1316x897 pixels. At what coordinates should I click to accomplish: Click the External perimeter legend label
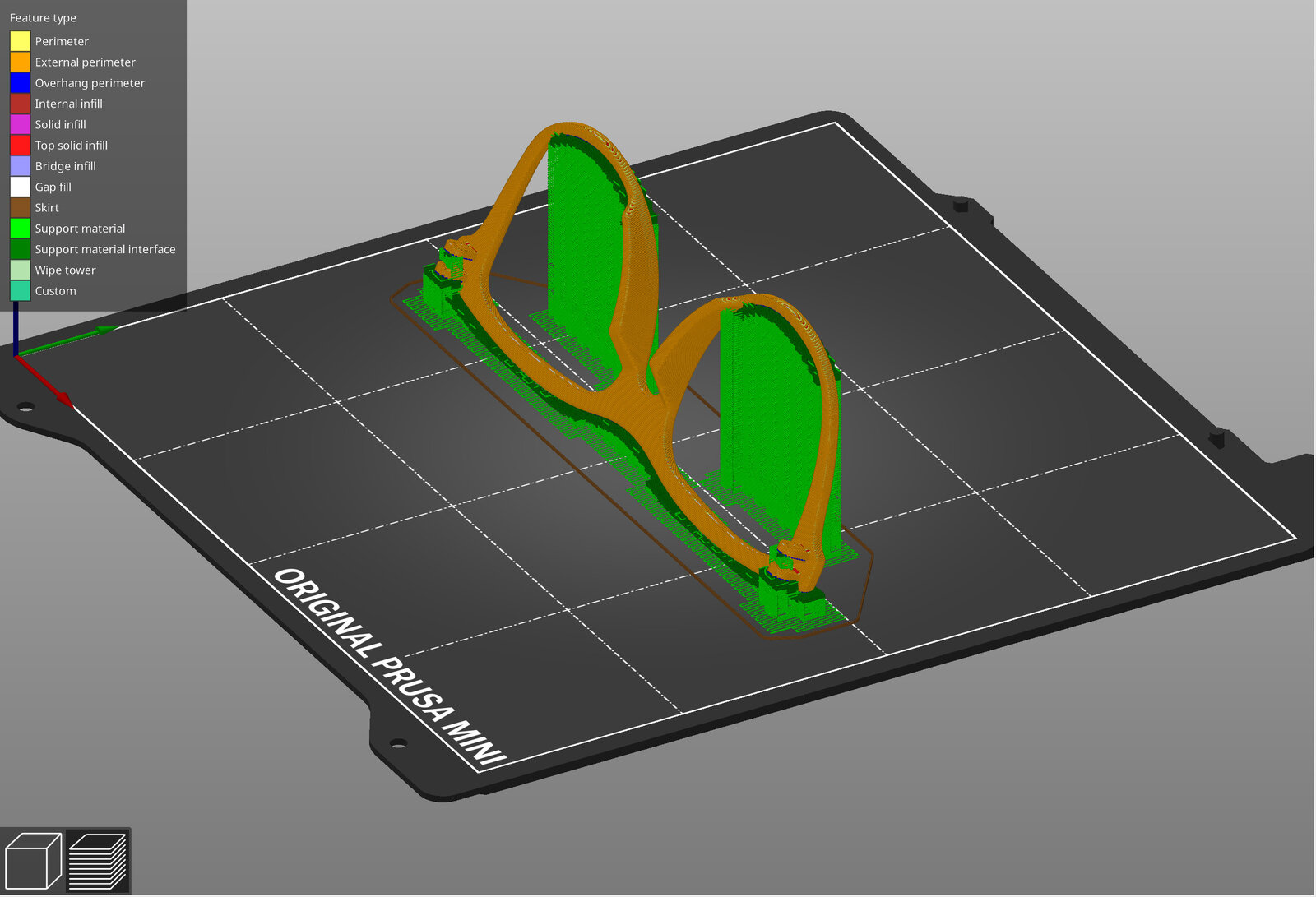pyautogui.click(x=85, y=62)
